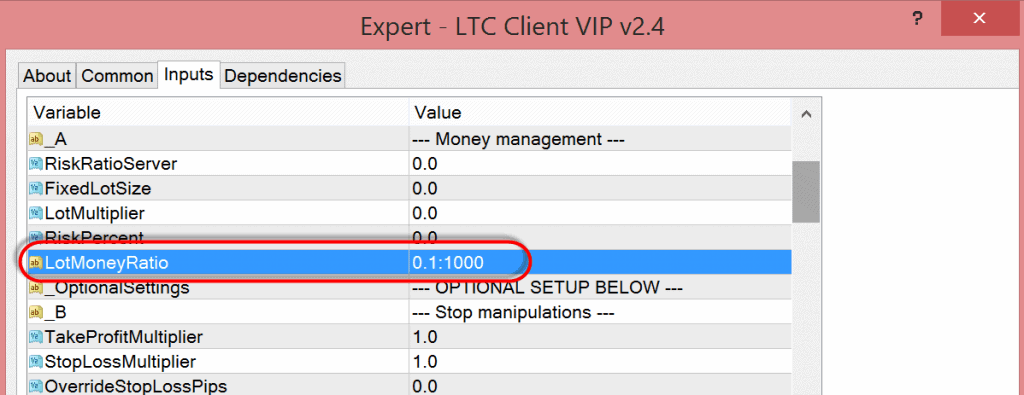1024x395 pixels.
Task: Click the scrollbar up arrow
Action: point(807,113)
